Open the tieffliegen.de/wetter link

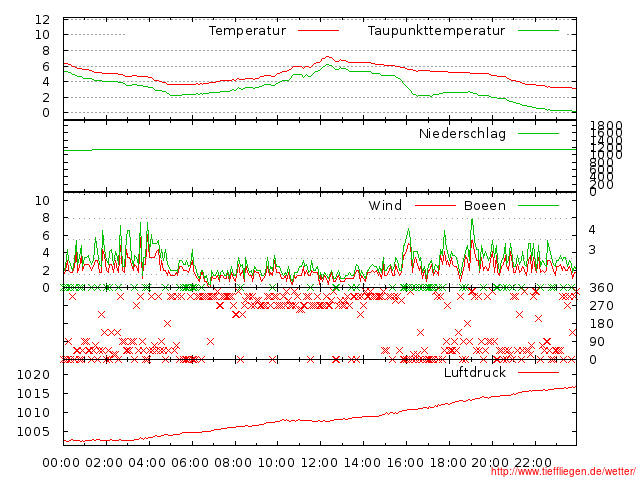point(563,472)
